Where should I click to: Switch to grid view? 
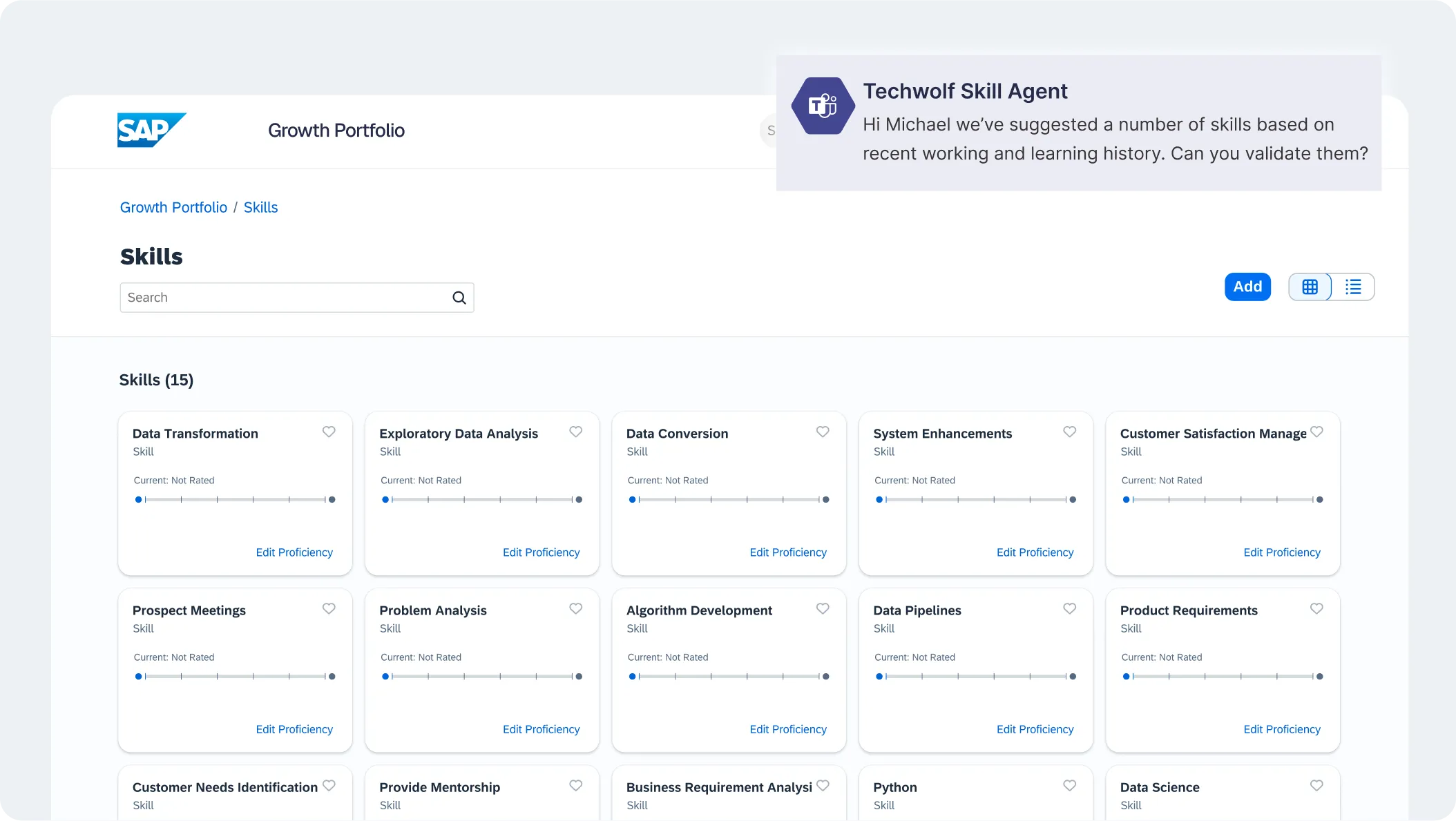(x=1310, y=287)
